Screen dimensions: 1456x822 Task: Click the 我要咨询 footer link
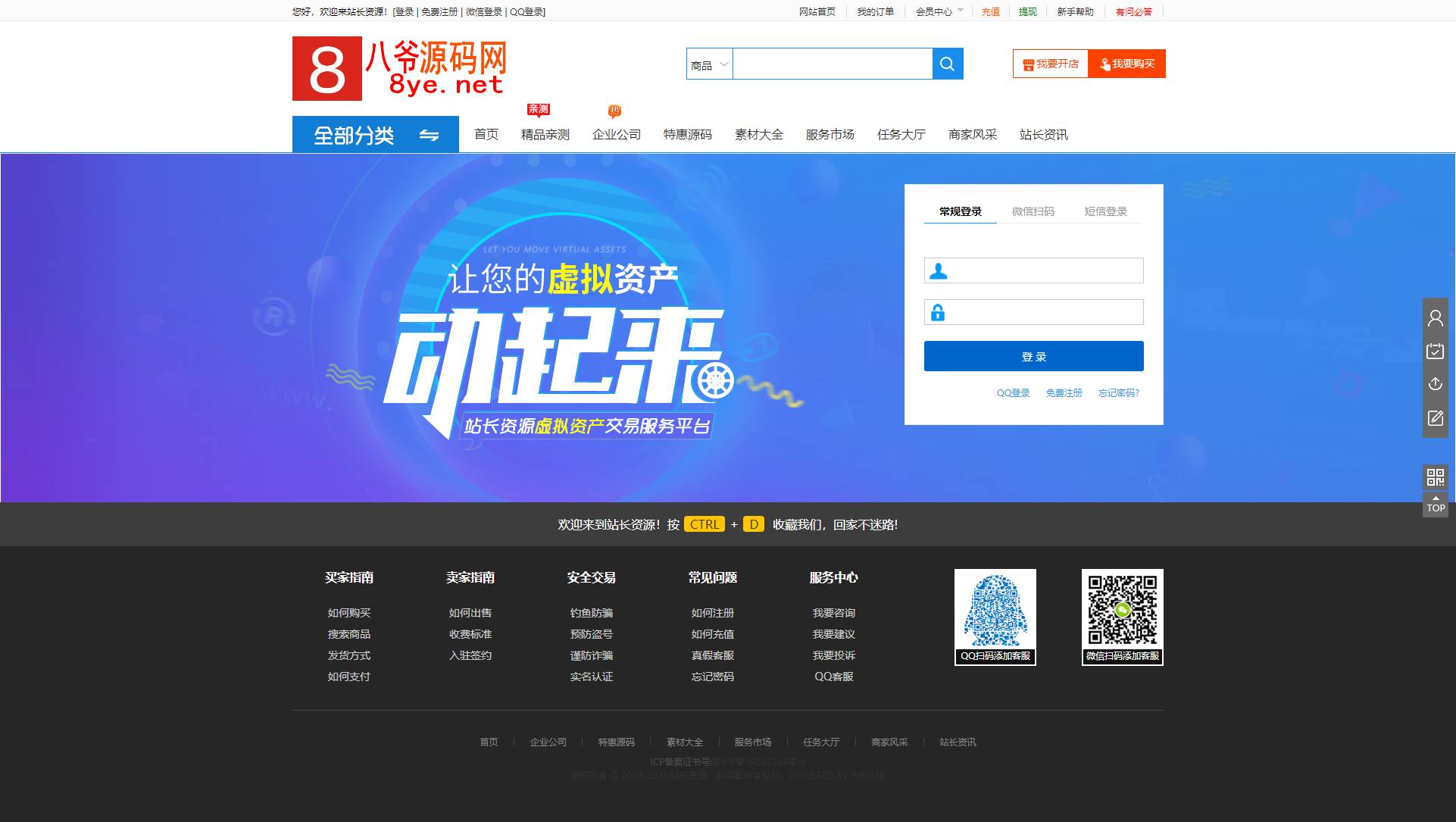pyautogui.click(x=834, y=613)
